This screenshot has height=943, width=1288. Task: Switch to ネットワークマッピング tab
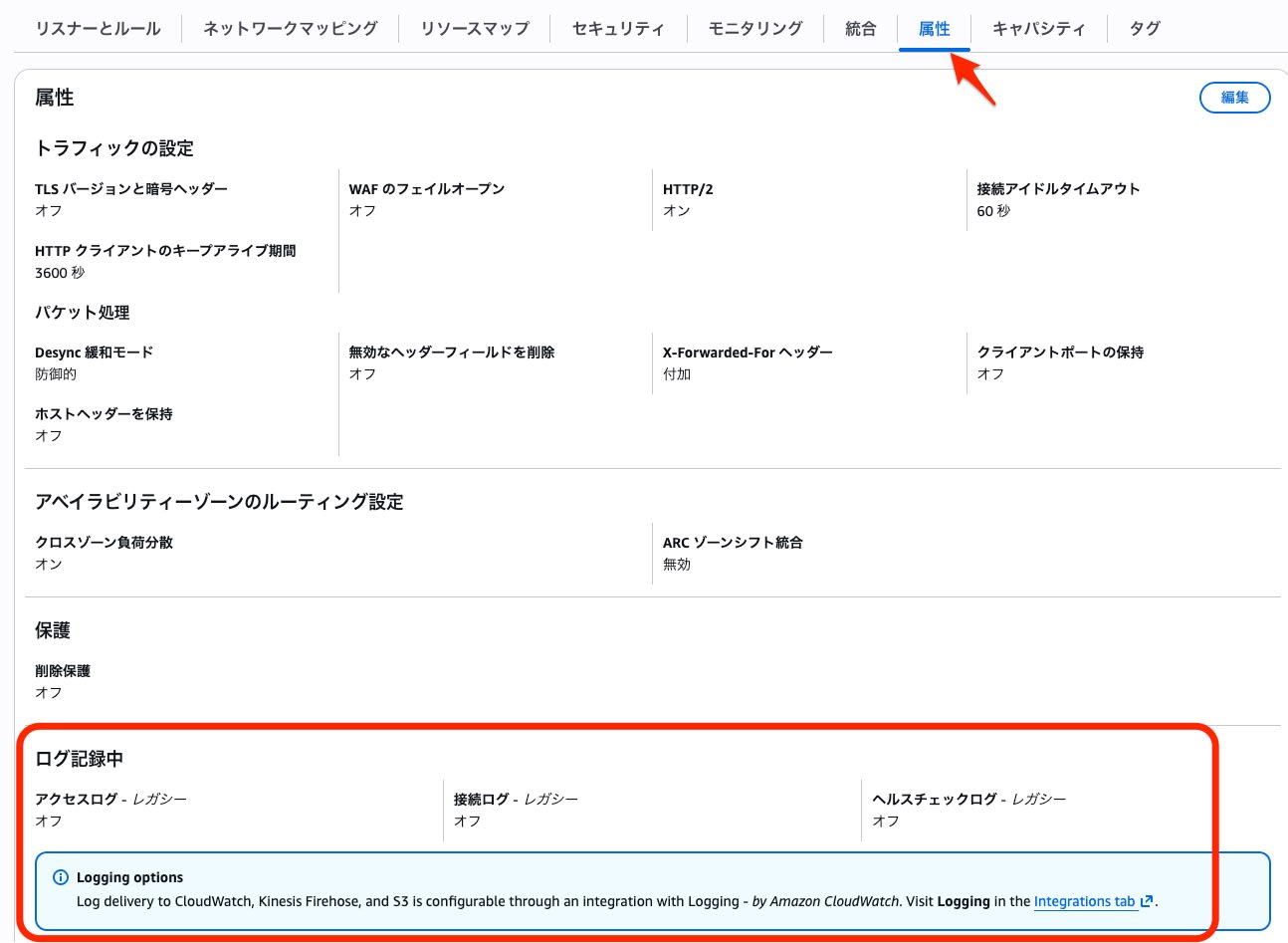(291, 28)
